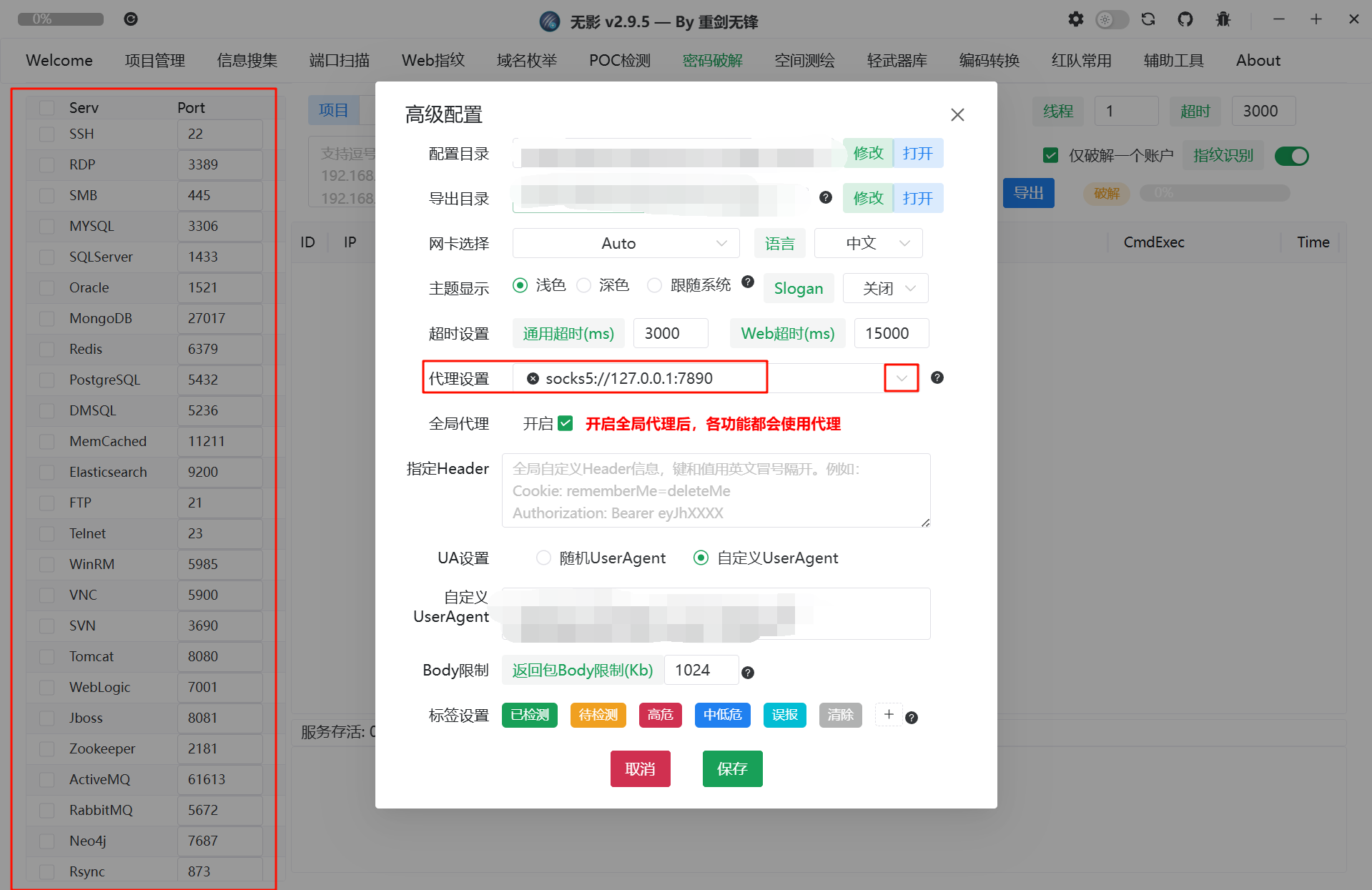
Task: Click the red 取消 button
Action: (640, 768)
